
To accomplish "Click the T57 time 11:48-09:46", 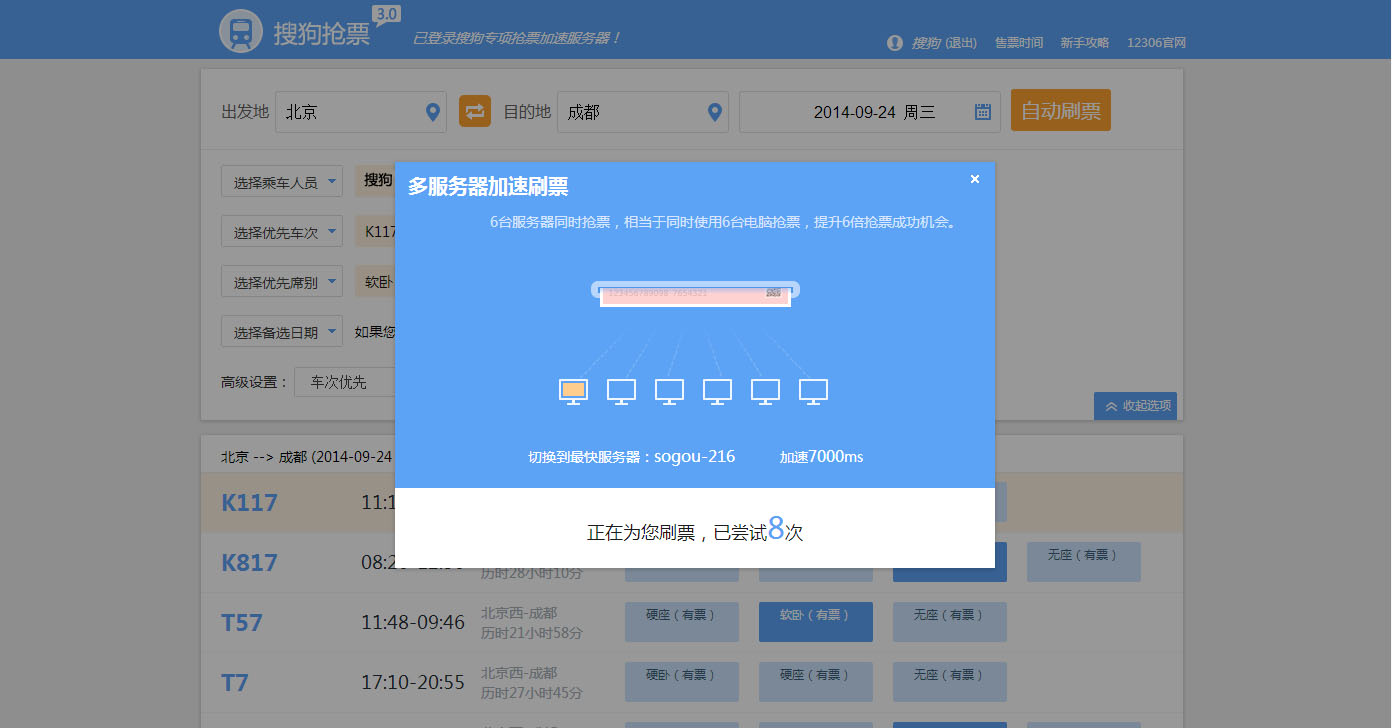I will coord(413,623).
